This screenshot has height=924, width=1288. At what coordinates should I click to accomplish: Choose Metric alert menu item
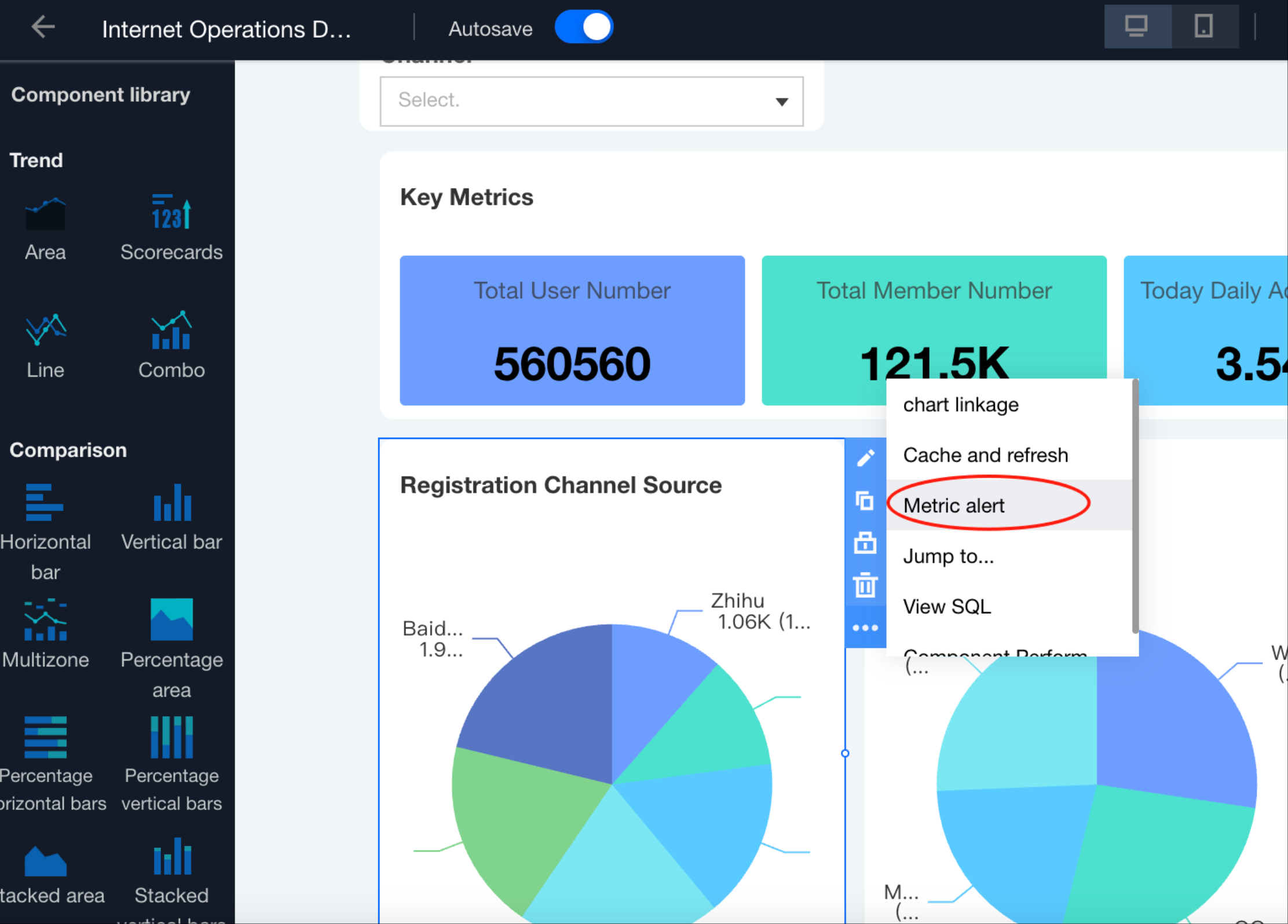pyautogui.click(x=953, y=505)
